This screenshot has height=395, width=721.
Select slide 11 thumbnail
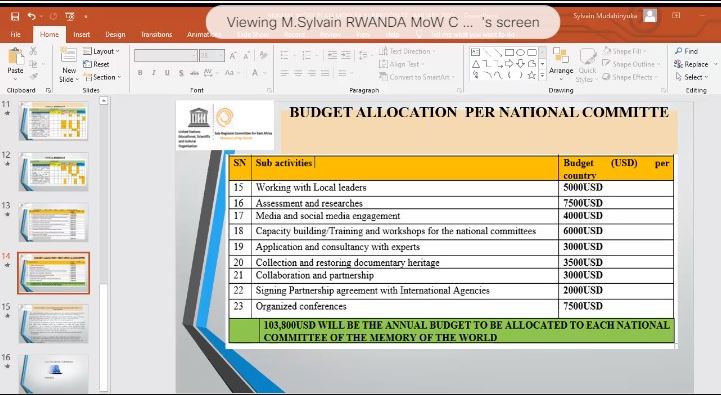(x=53, y=121)
